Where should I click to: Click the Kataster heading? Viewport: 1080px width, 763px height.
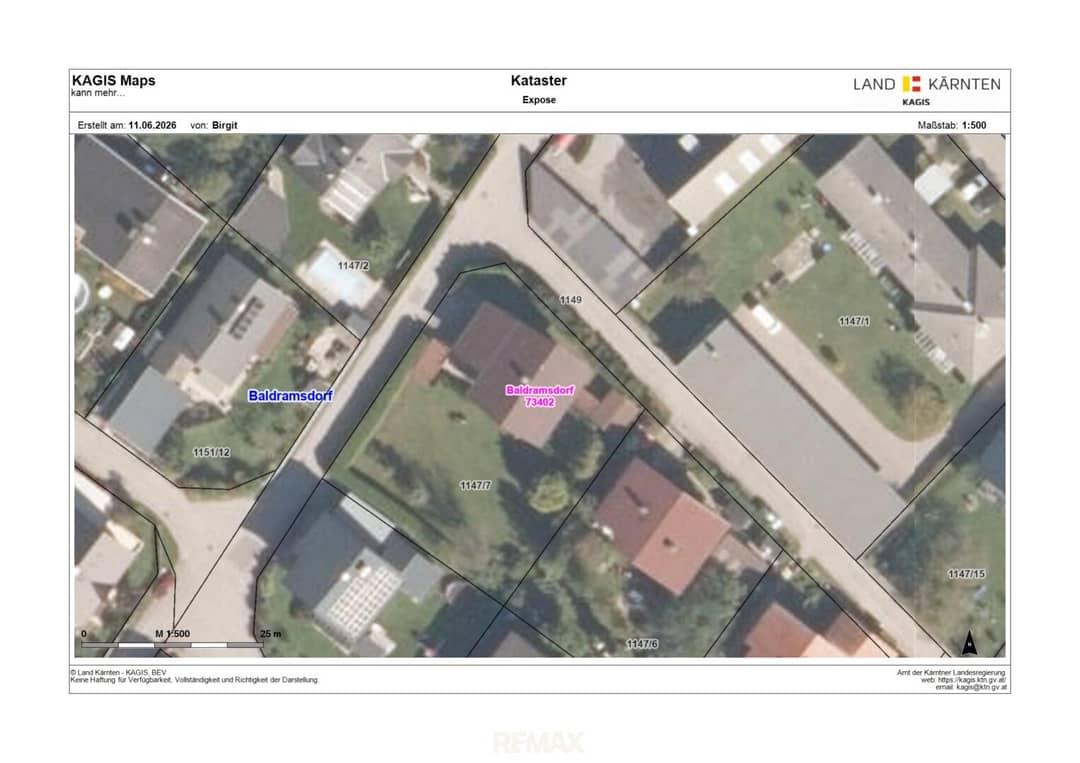pos(539,81)
